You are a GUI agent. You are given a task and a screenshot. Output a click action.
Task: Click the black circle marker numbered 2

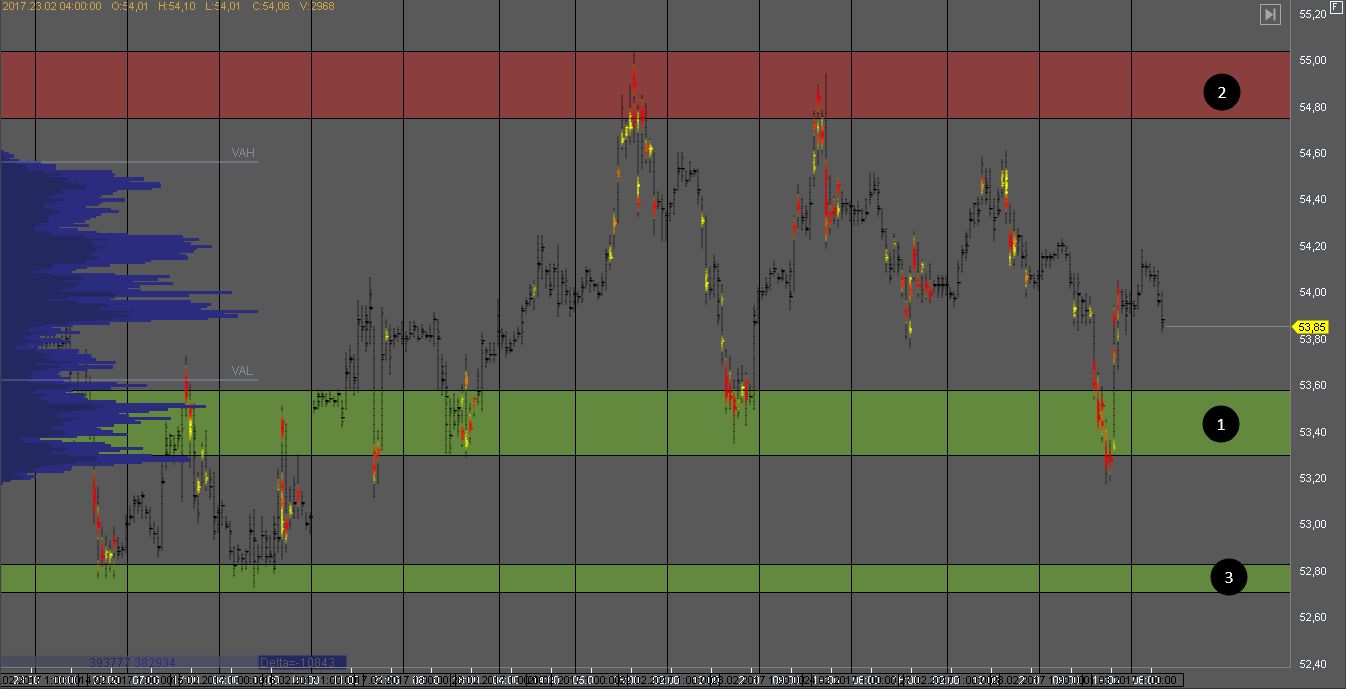[1221, 93]
